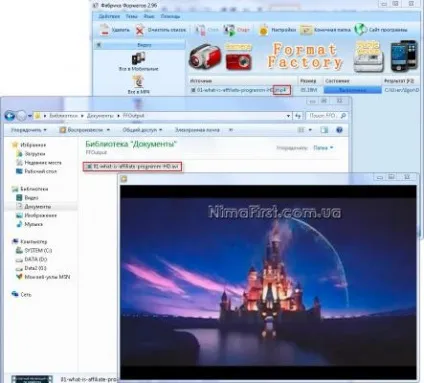The height and width of the screenshot is (383, 424).
Task: Select the red camcorder video icon
Action: point(205,57)
